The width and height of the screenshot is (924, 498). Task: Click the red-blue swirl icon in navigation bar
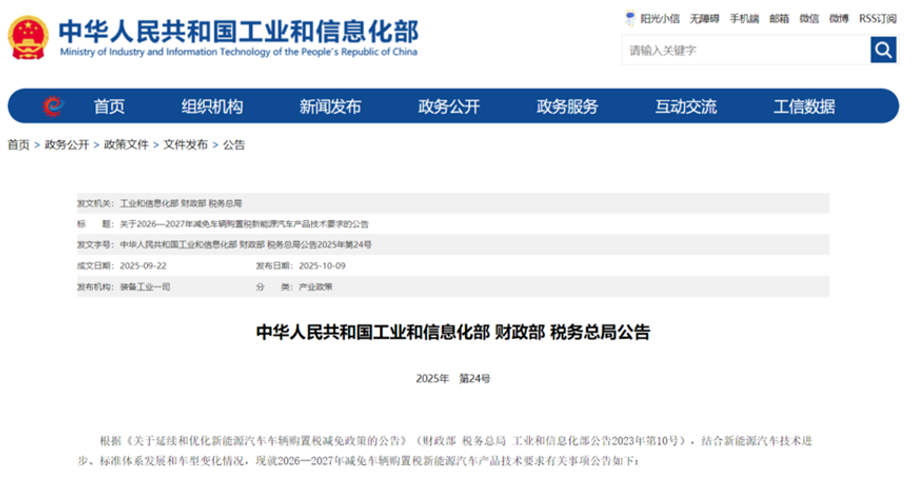pyautogui.click(x=53, y=107)
